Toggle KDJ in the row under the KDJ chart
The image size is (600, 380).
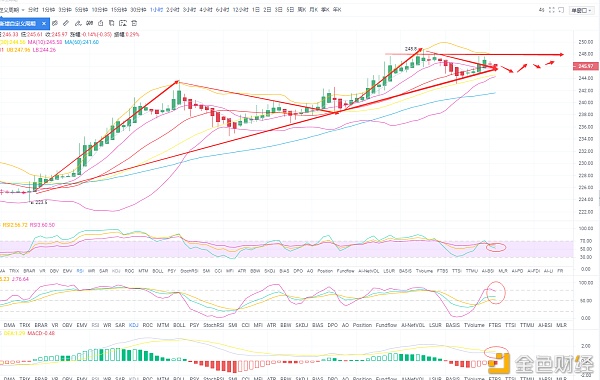[x=134, y=325]
